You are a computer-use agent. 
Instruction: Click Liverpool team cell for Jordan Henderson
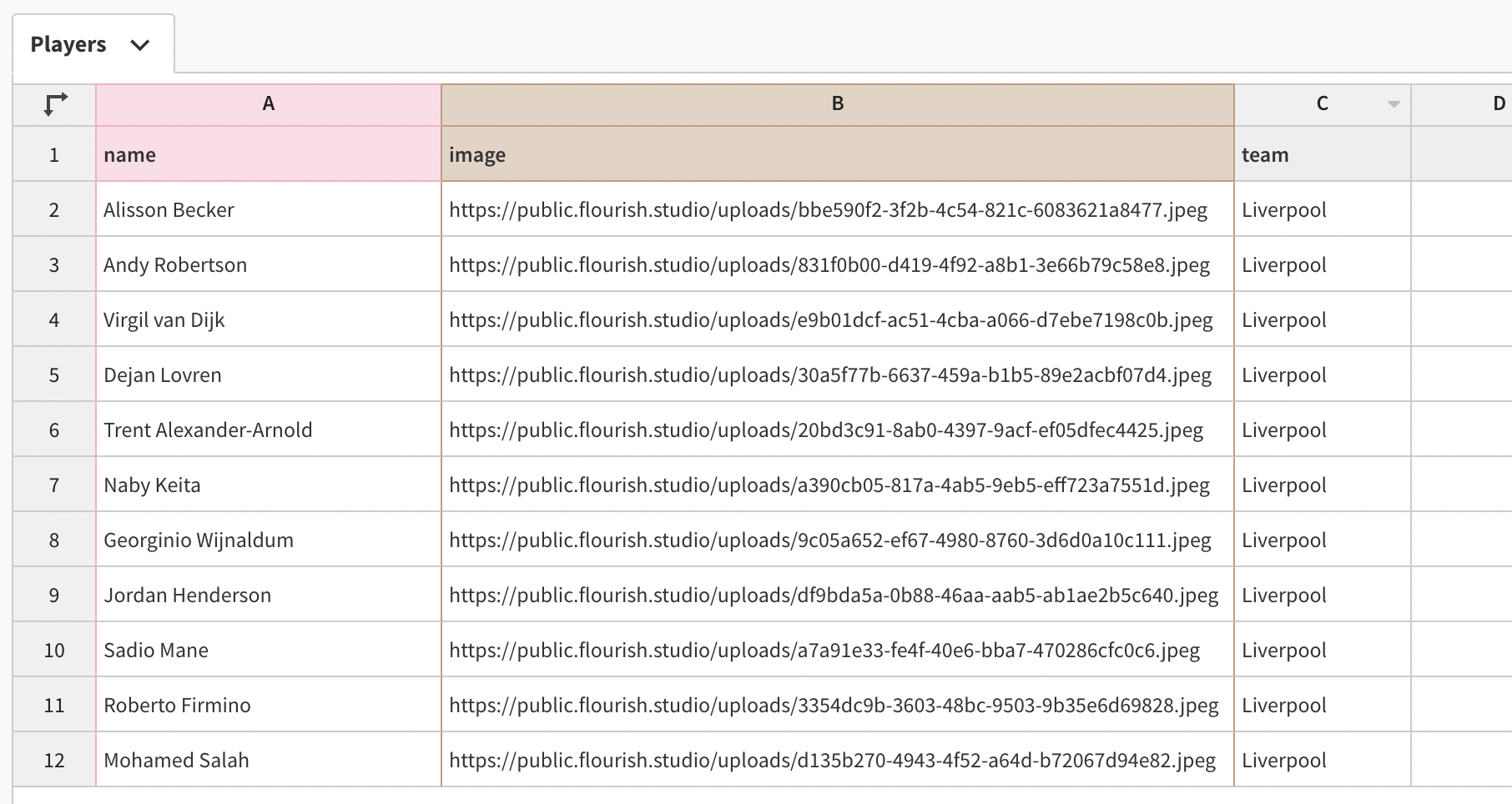click(1323, 595)
